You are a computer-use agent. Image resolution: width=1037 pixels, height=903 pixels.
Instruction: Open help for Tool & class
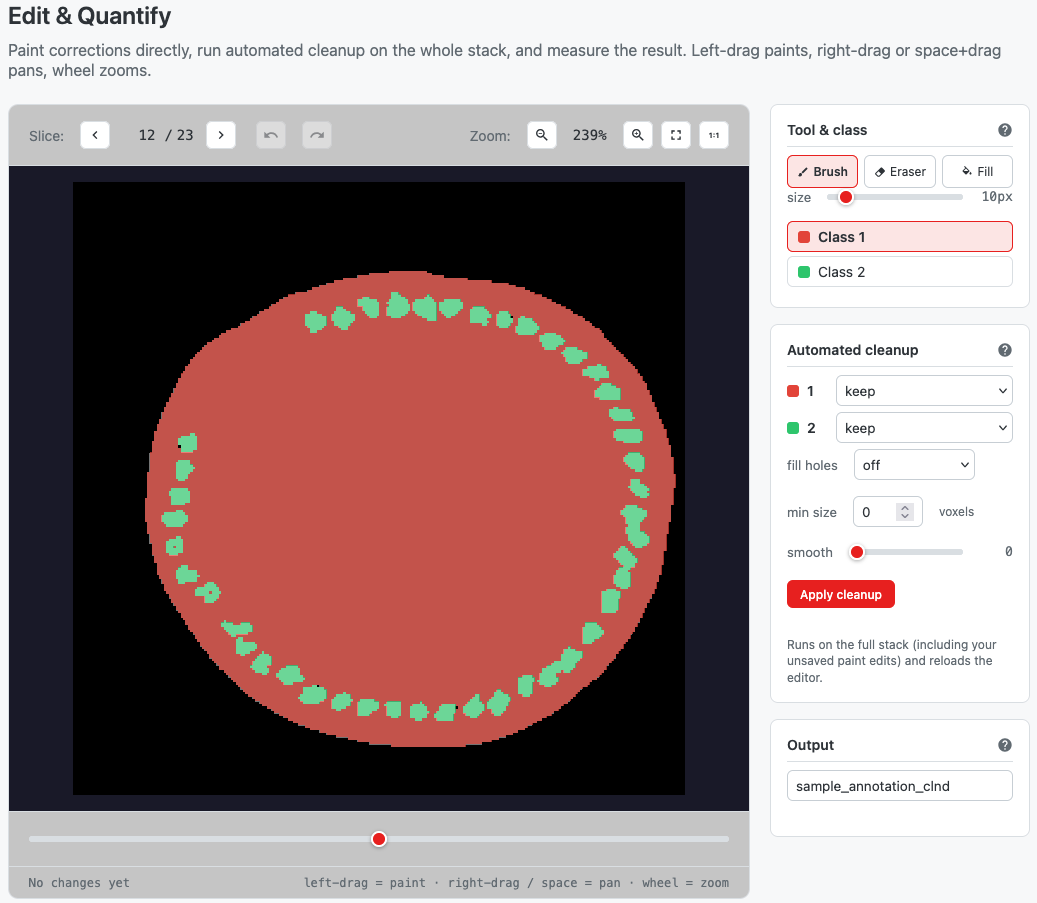pos(1005,130)
